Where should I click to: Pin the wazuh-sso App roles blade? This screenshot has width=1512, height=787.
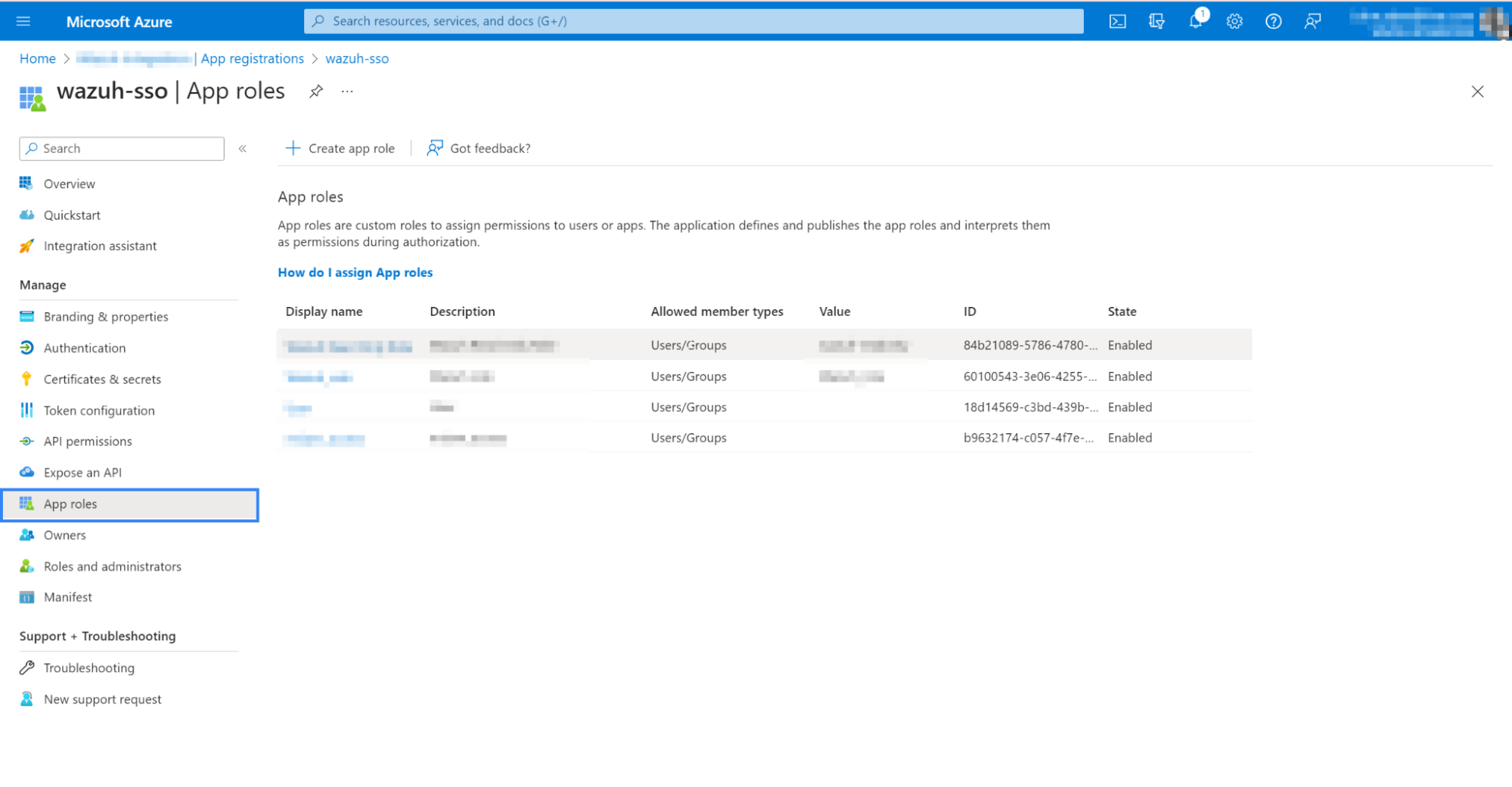[x=316, y=91]
